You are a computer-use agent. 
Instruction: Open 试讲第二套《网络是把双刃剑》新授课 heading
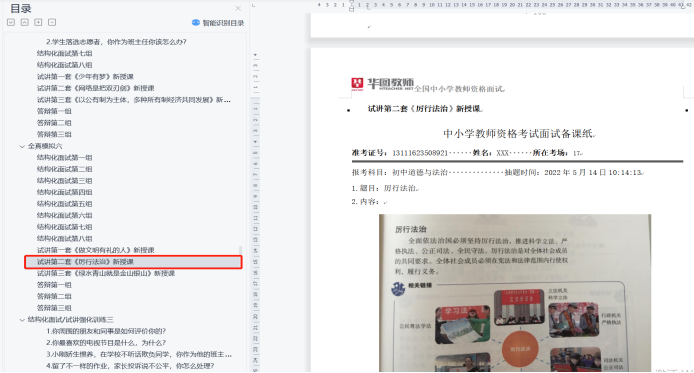(x=96, y=88)
